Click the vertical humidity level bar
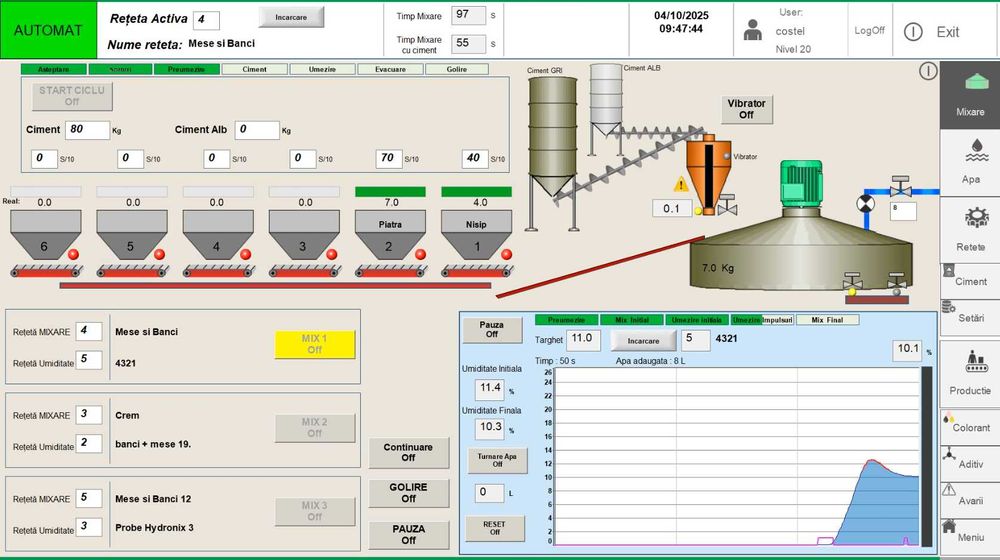 click(x=926, y=456)
